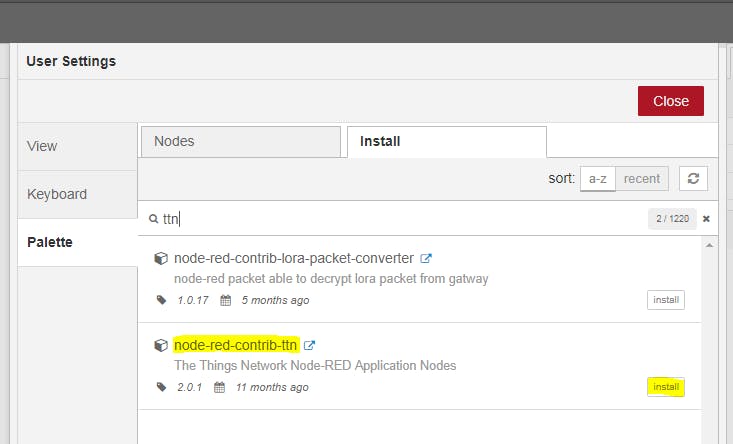This screenshot has height=444, width=733.
Task: Install node-red-contrib-lora-packet-converter
Action: coord(666,300)
